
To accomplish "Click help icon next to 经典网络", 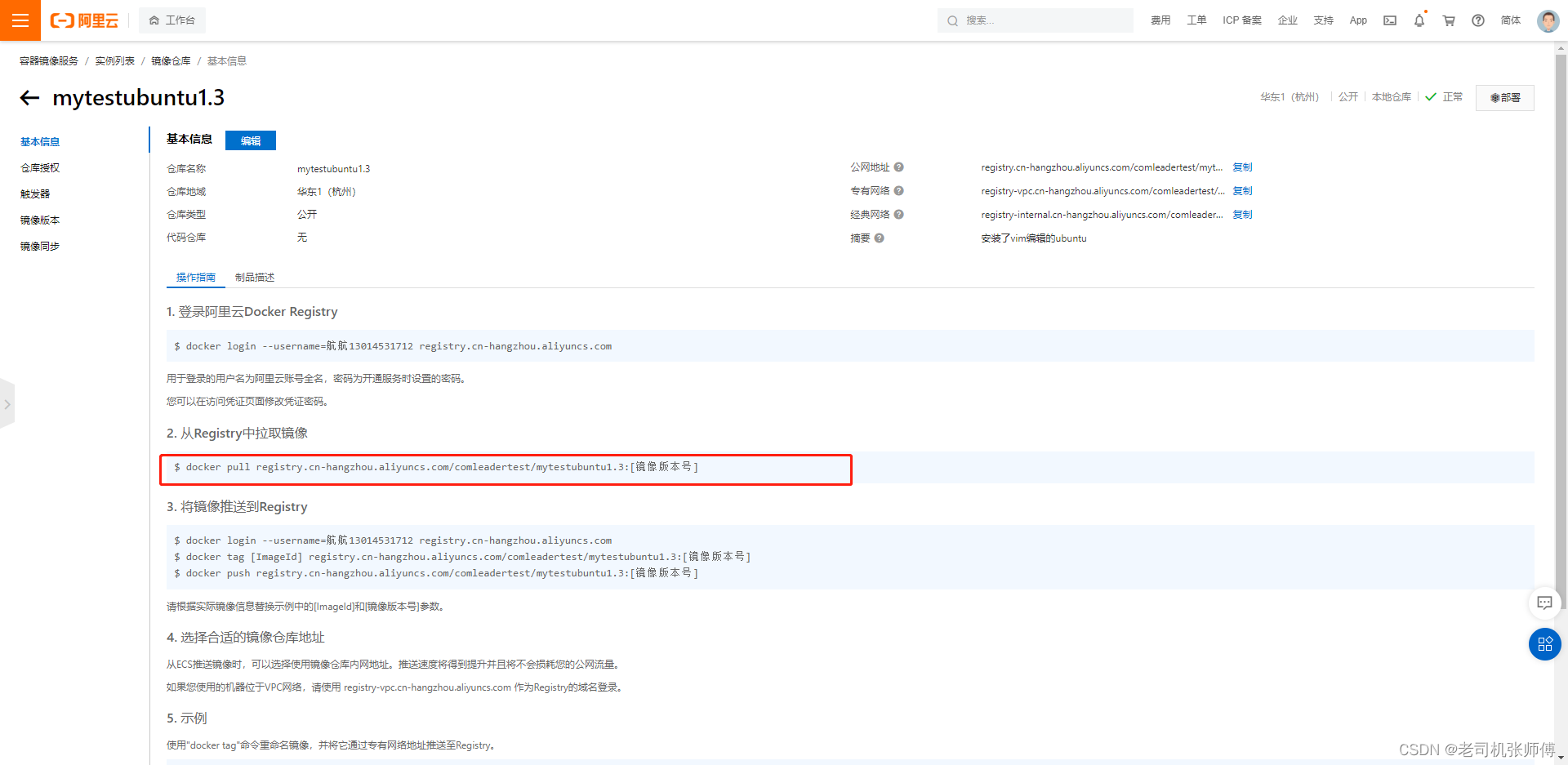I will click(x=898, y=215).
